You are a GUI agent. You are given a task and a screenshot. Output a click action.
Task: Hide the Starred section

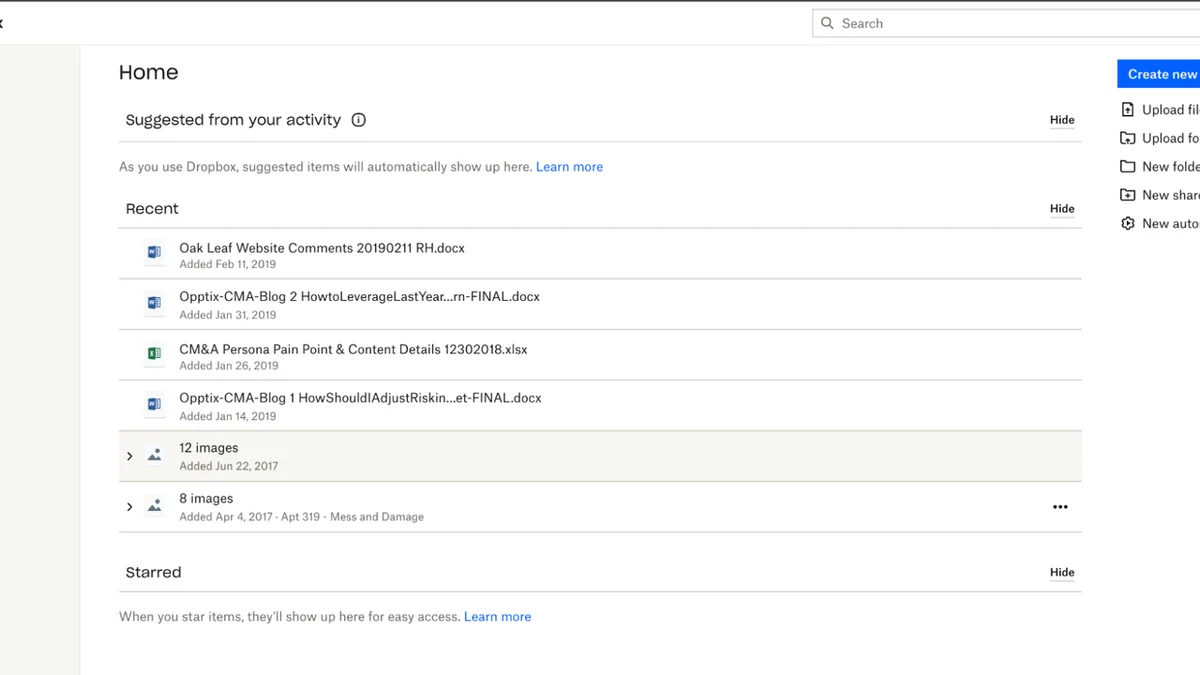(1062, 573)
